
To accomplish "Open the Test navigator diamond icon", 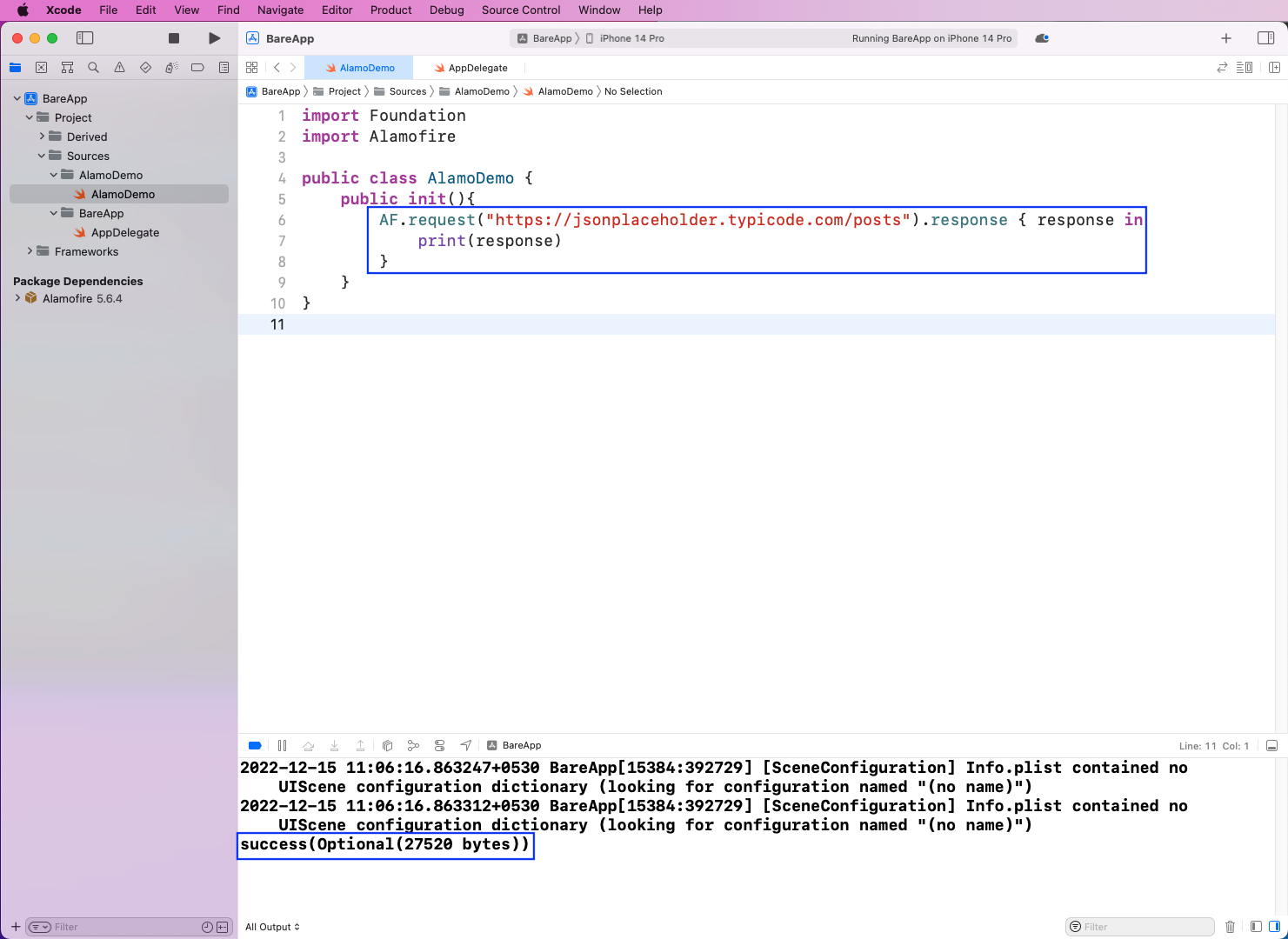I will click(x=145, y=68).
